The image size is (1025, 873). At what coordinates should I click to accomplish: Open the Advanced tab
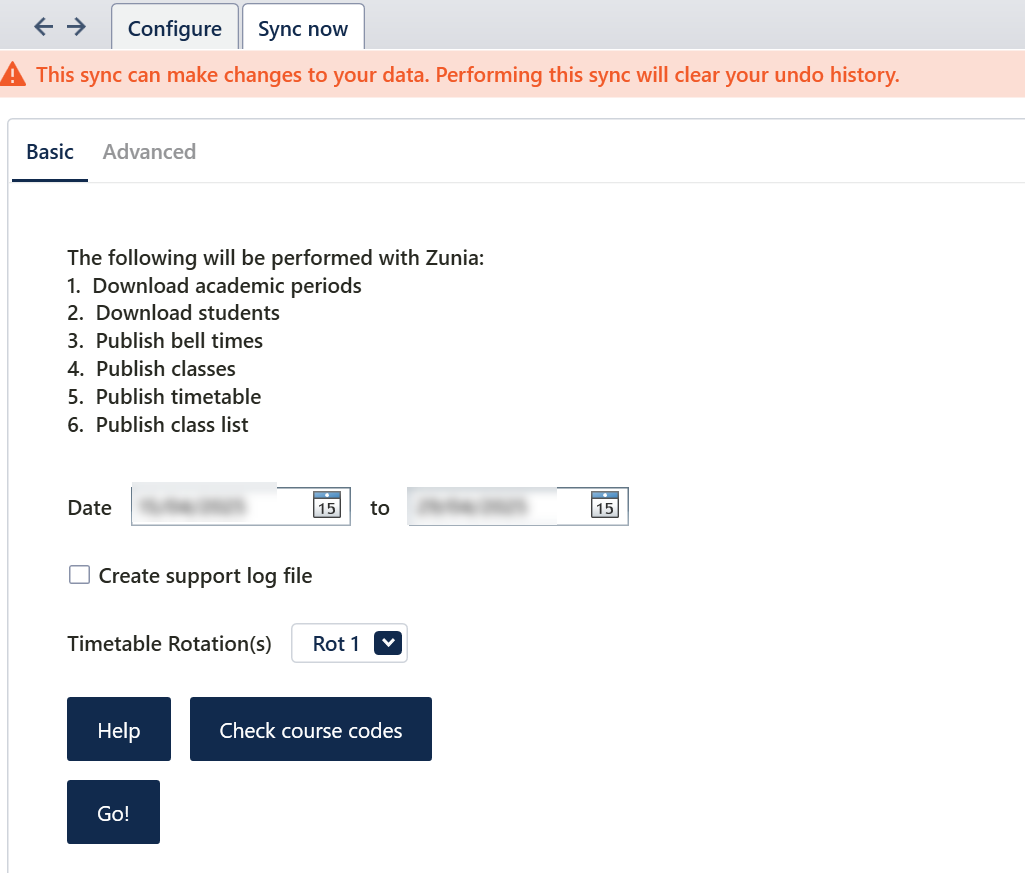click(149, 152)
